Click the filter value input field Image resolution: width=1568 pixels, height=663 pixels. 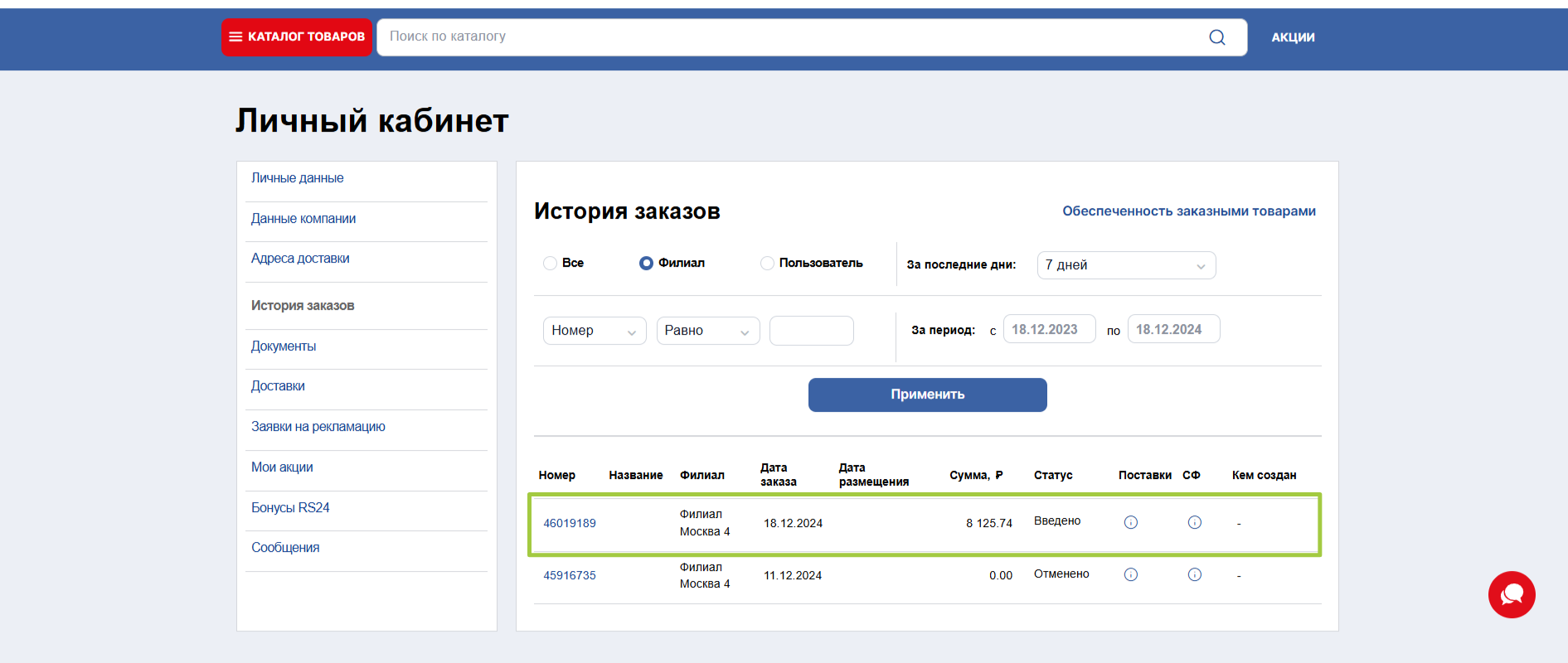coord(812,331)
